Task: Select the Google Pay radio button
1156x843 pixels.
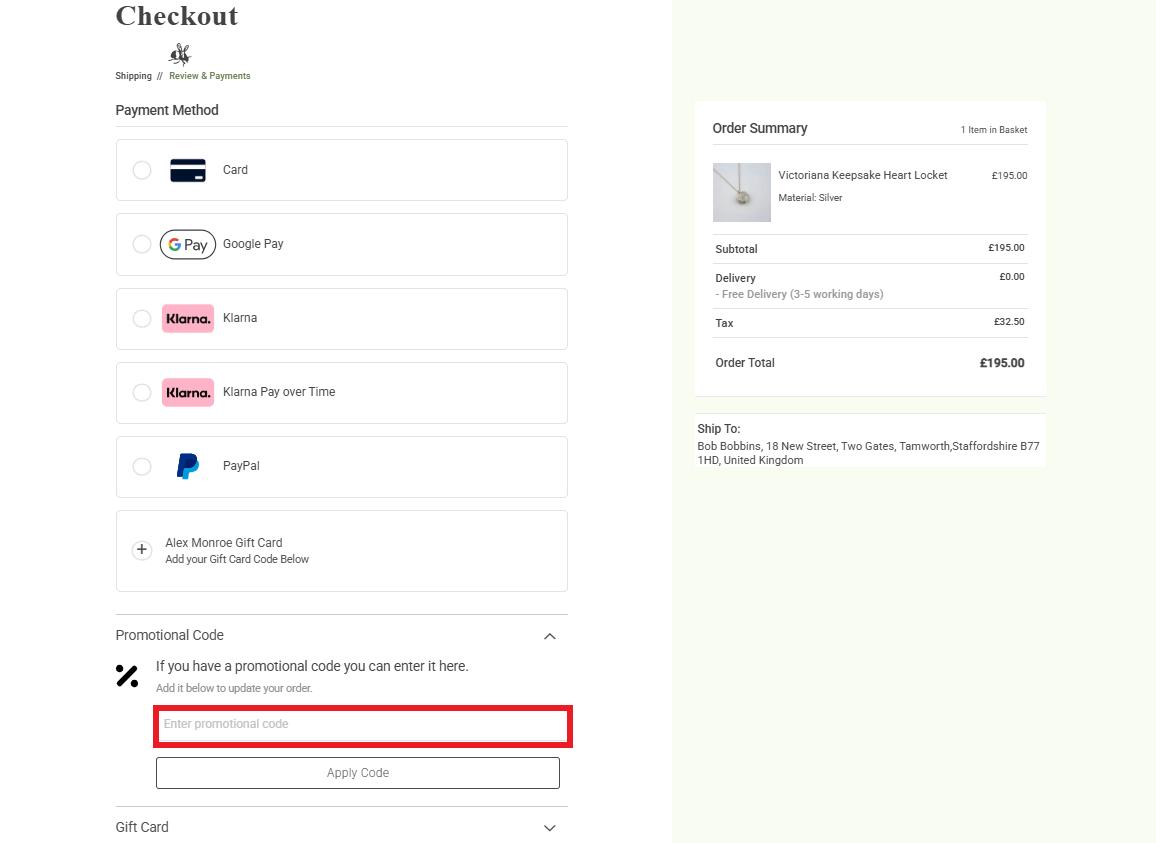Action: 142,244
